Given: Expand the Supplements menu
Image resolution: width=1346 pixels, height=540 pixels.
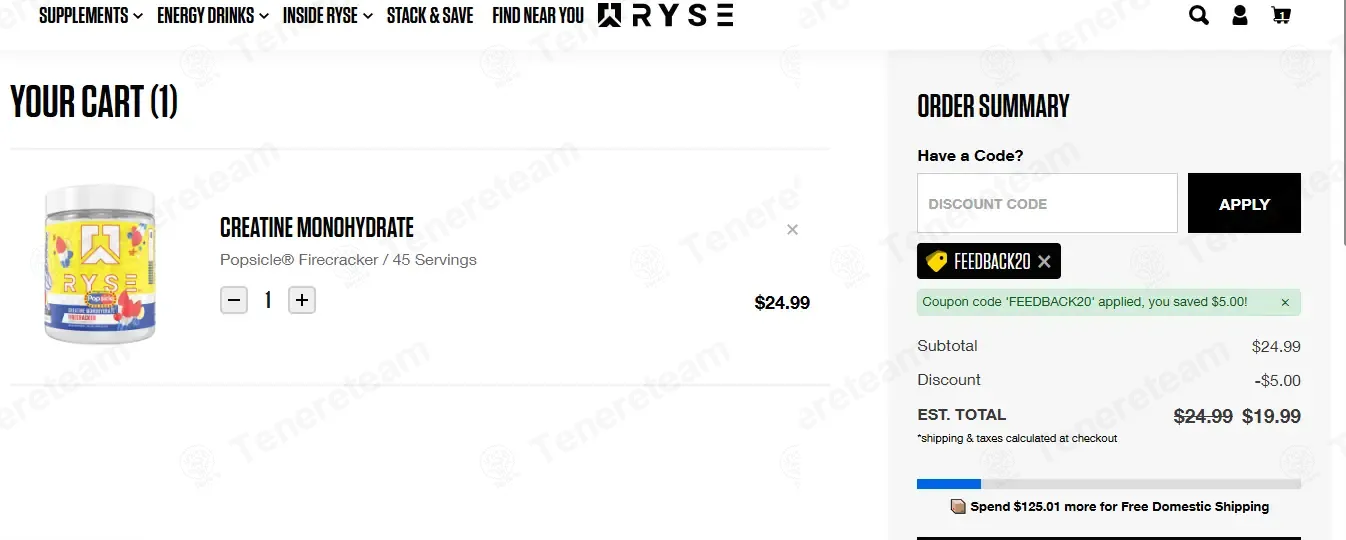Looking at the screenshot, I should click(91, 15).
